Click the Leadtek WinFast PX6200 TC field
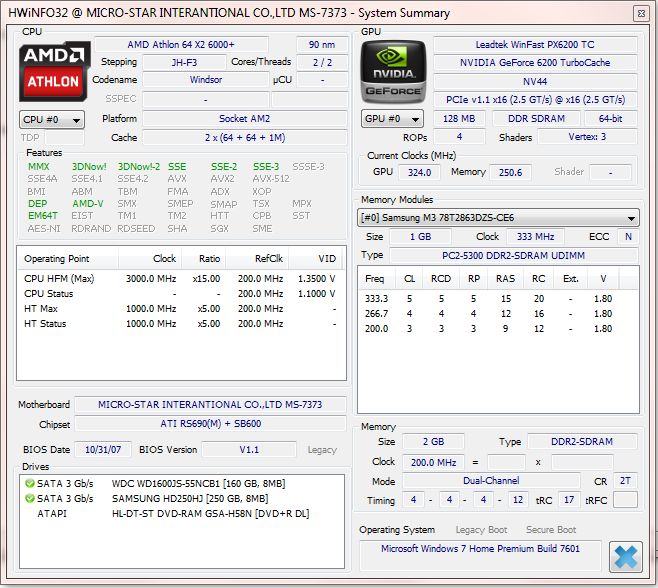 tap(535, 44)
